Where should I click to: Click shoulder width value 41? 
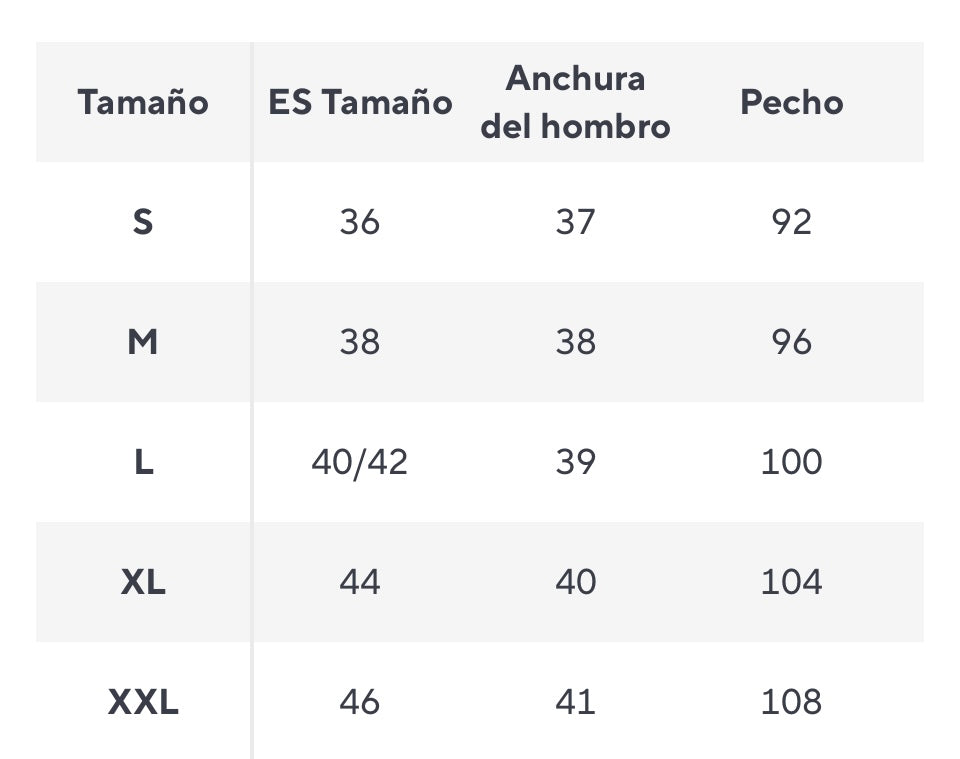(575, 702)
